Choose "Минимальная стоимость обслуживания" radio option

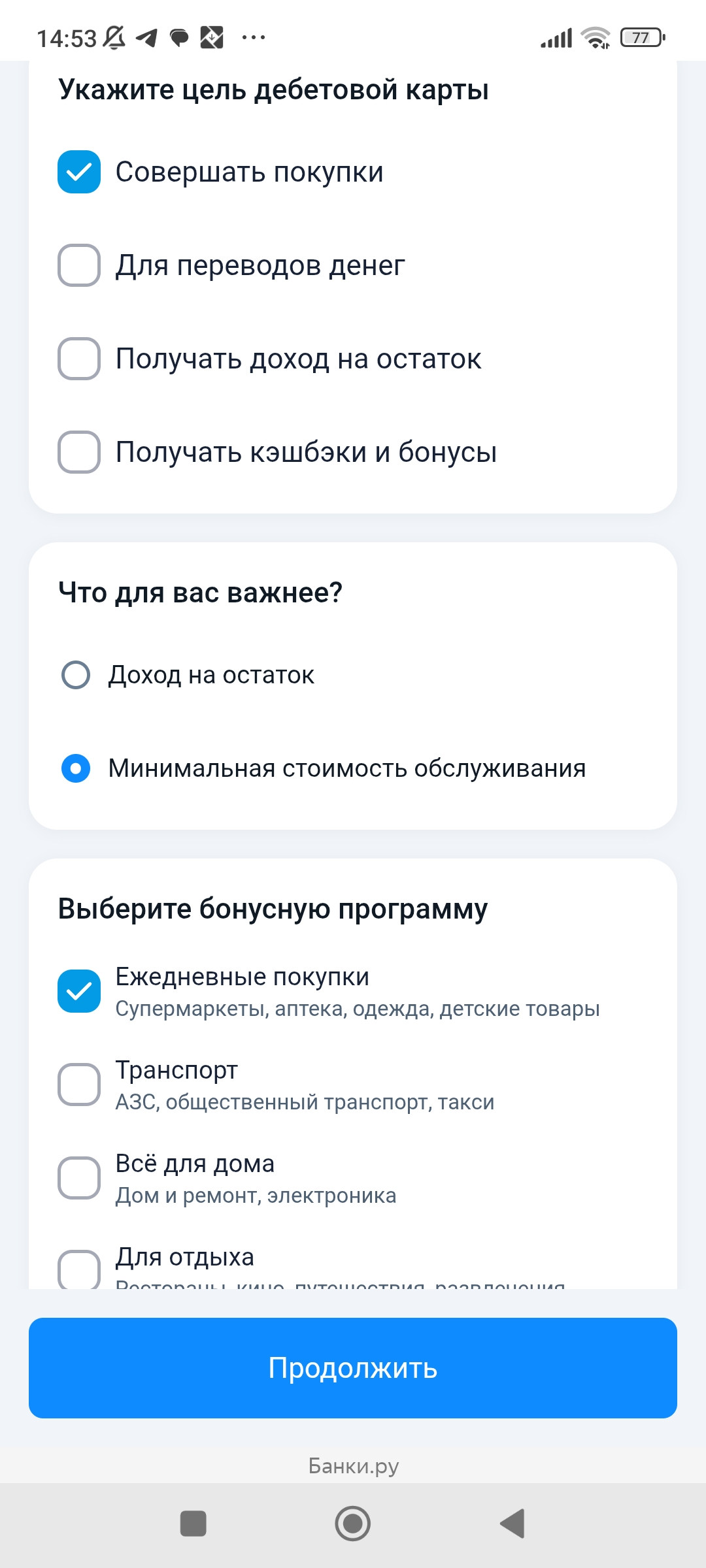pyautogui.click(x=76, y=768)
